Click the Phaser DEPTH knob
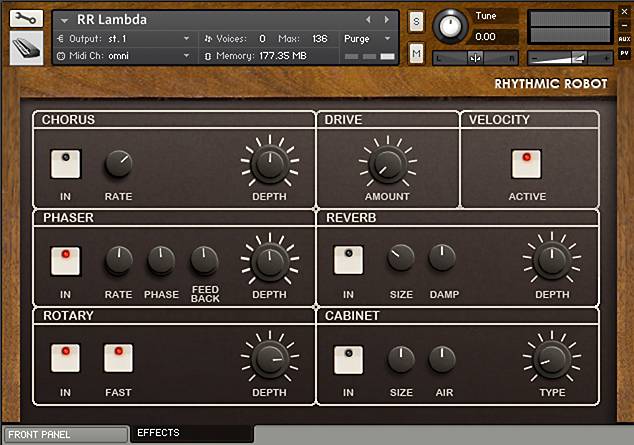This screenshot has height=445, width=634. pos(270,261)
